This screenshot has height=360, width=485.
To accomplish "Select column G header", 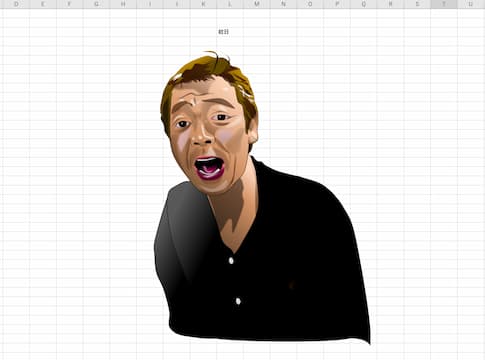I will click(96, 4).
